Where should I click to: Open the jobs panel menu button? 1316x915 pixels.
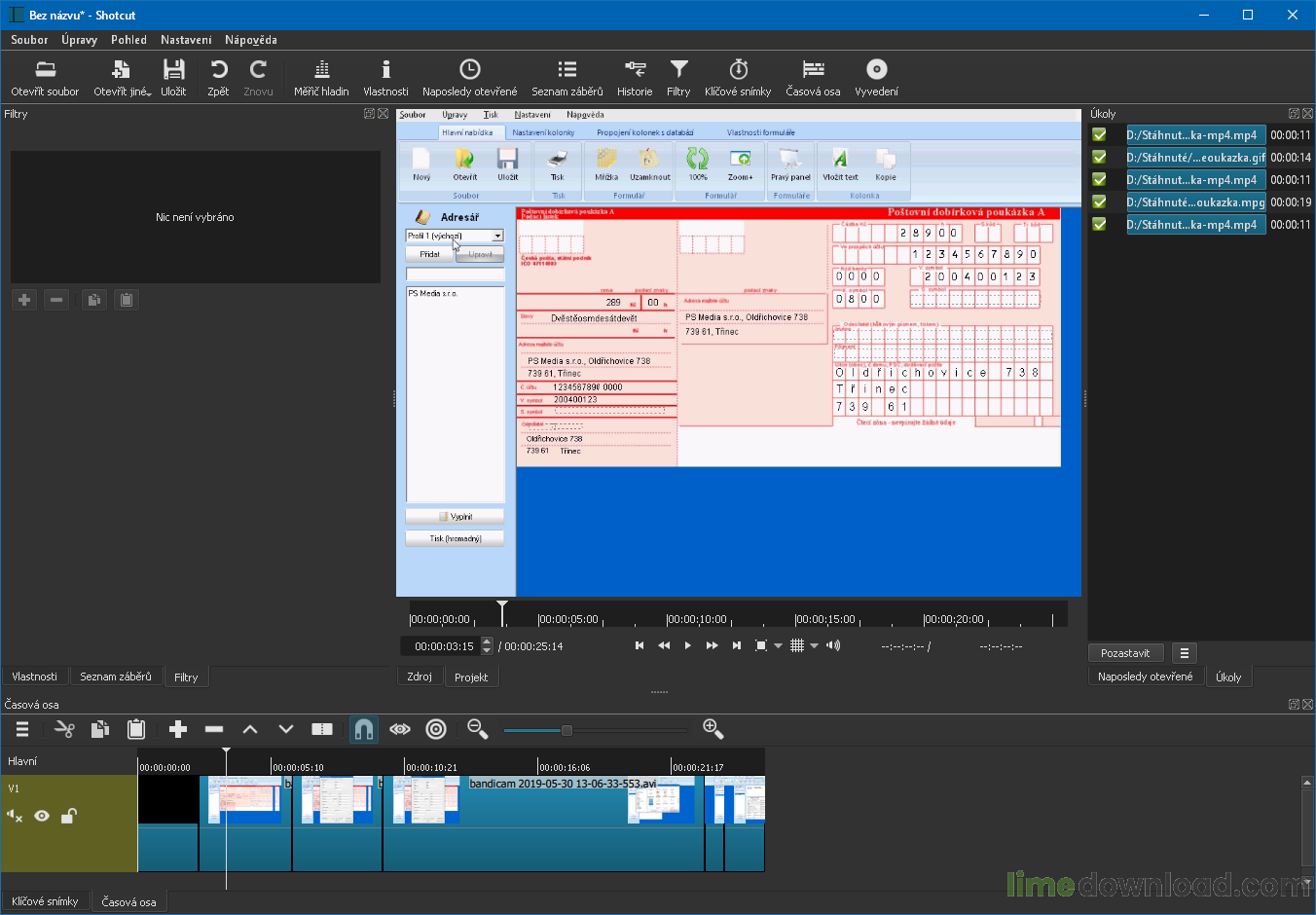pos(1185,653)
